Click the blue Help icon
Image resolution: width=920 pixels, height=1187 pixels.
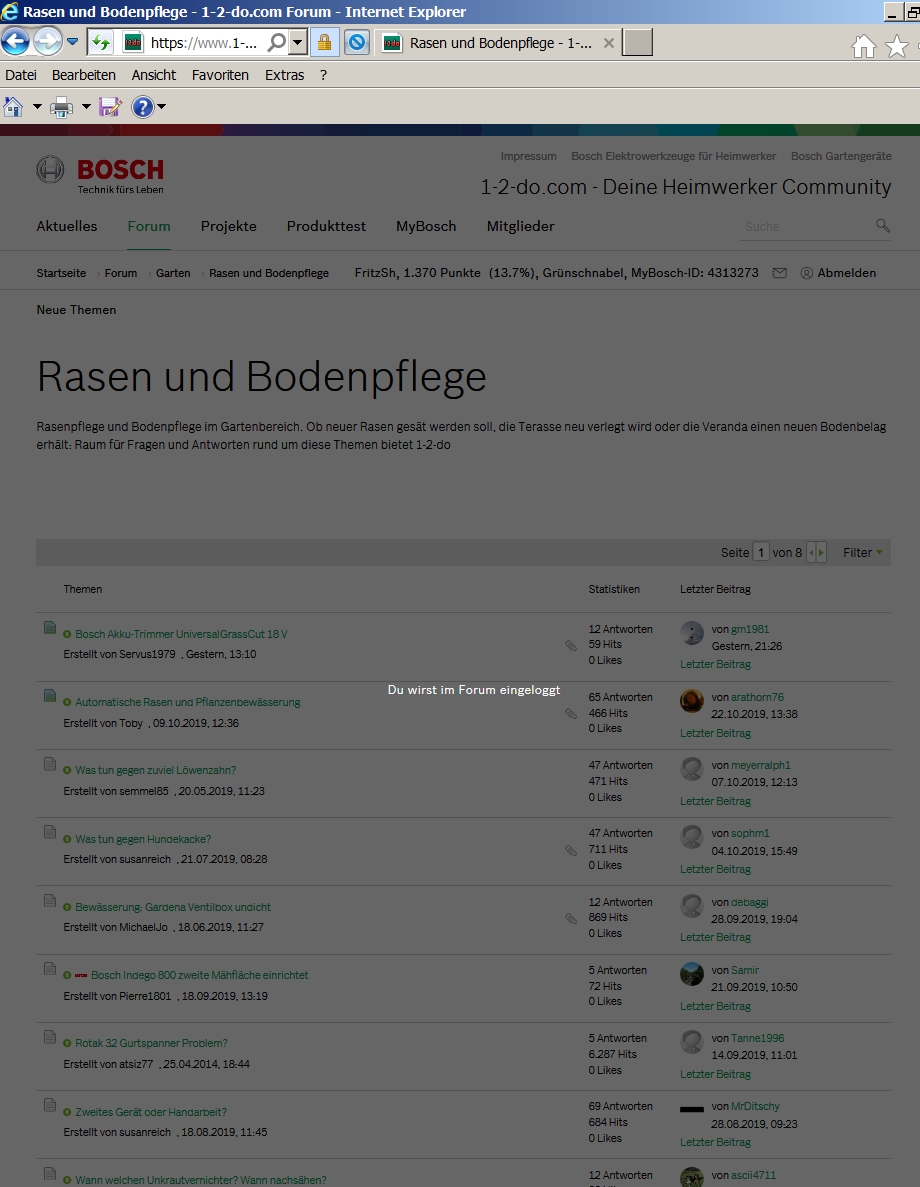pyautogui.click(x=142, y=107)
